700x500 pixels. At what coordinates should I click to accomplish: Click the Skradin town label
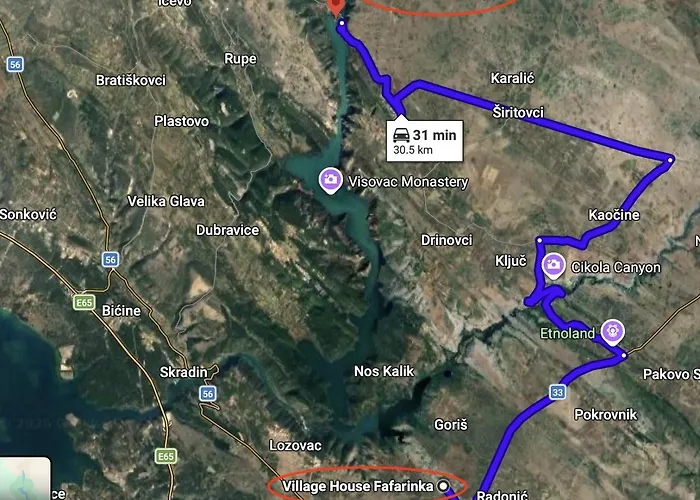183,372
